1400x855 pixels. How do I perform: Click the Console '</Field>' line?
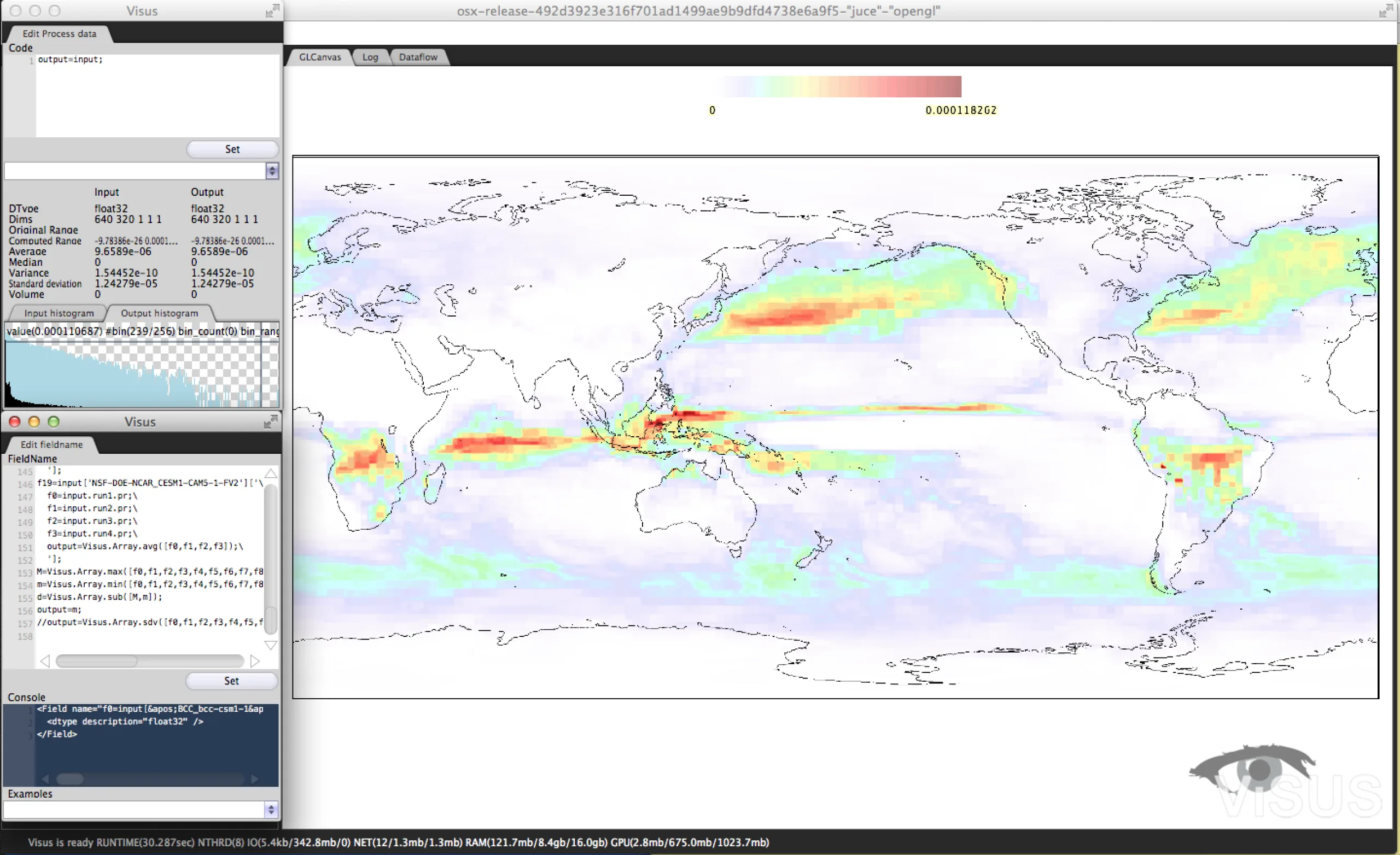click(x=57, y=734)
